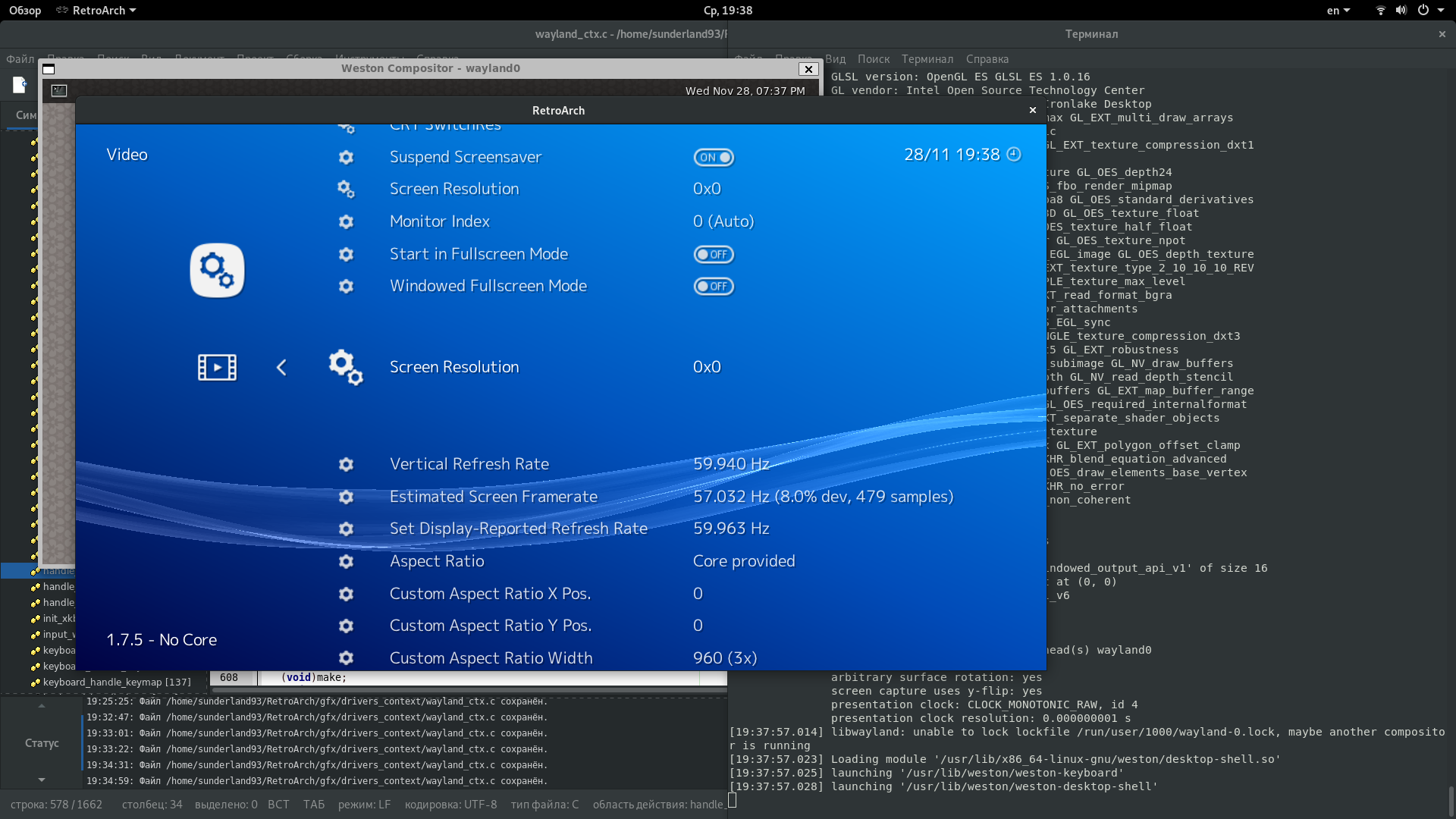Select the init_xkb symbol in the editor tree
This screenshot has width=1456, height=819.
(58, 619)
